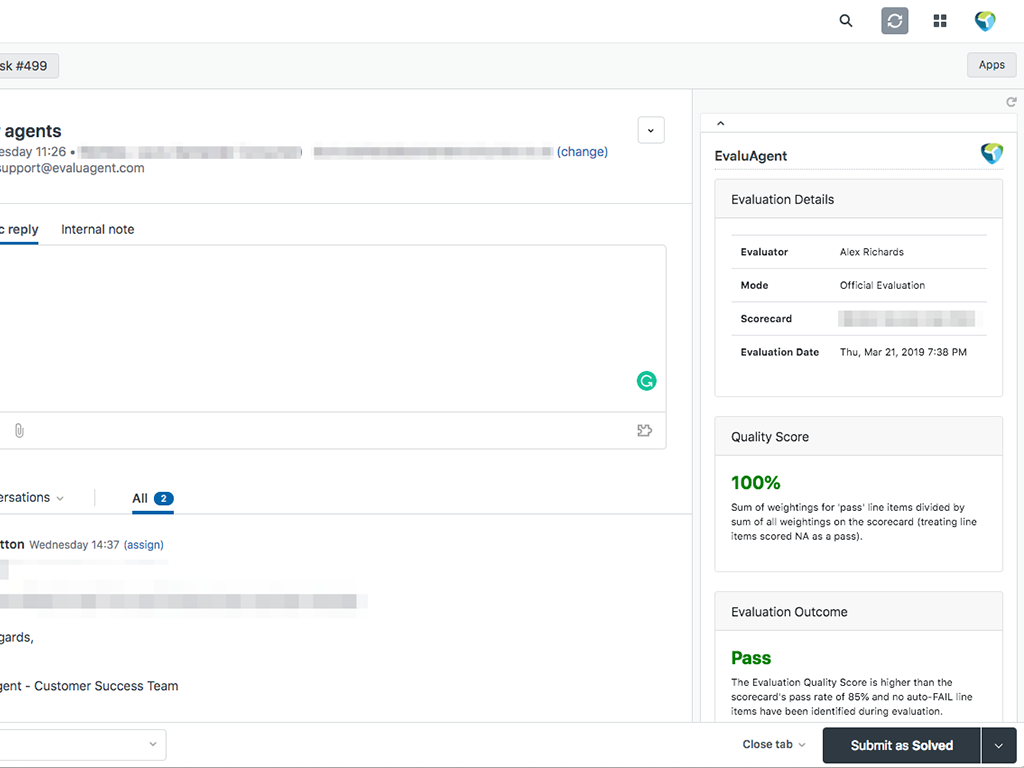This screenshot has width=1024, height=768.
Task: Click inside the reply text area
Action: pyautogui.click(x=330, y=320)
